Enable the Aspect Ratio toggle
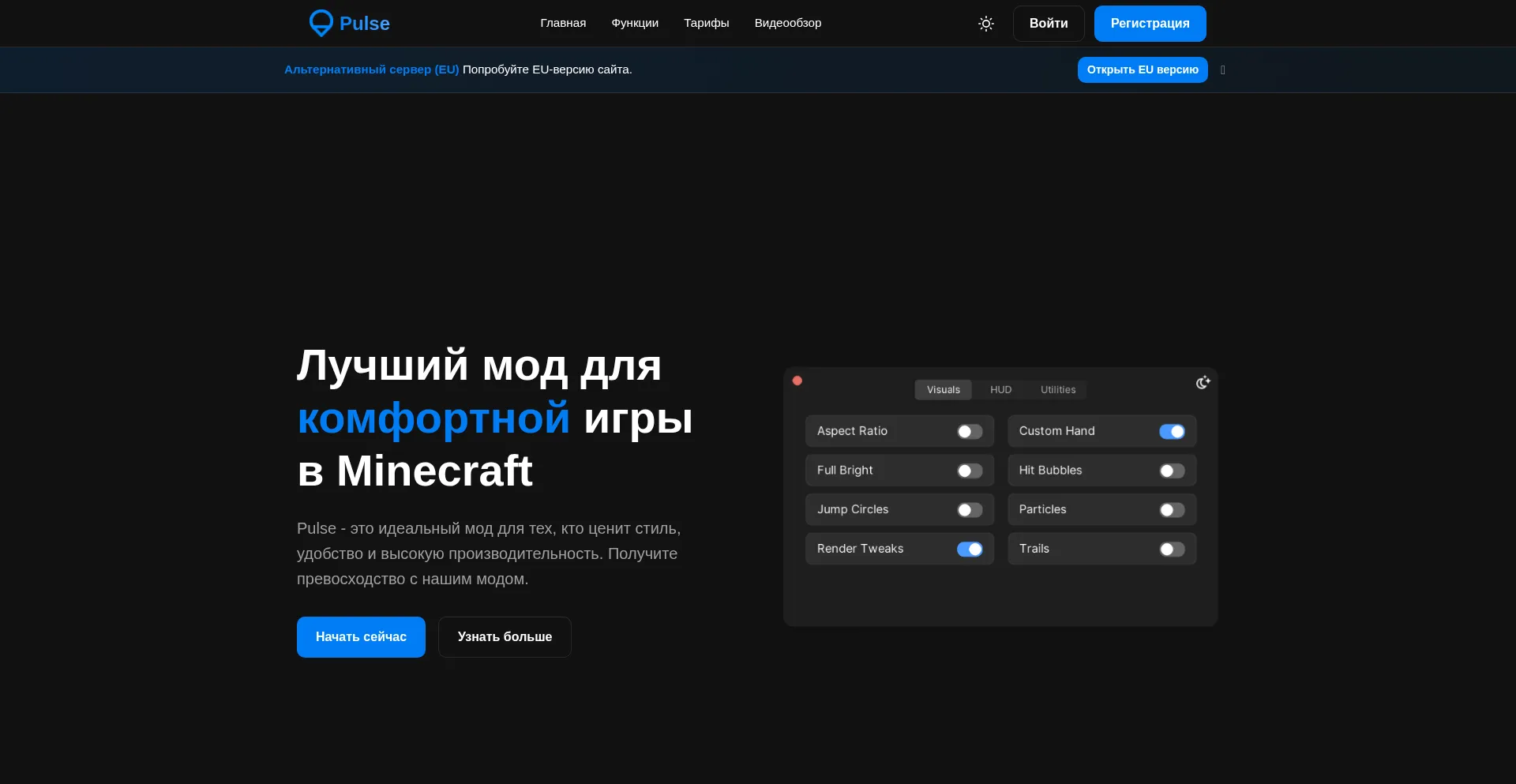Viewport: 1516px width, 784px height. 970,432
